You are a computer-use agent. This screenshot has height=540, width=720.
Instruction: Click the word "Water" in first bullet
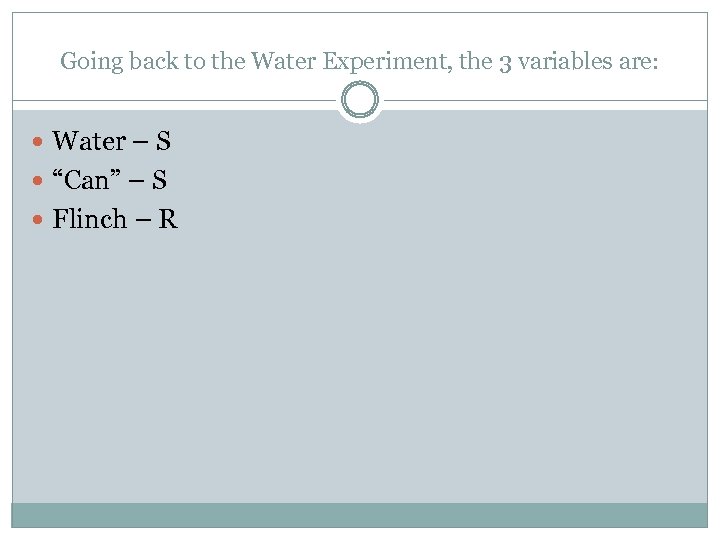tap(89, 141)
